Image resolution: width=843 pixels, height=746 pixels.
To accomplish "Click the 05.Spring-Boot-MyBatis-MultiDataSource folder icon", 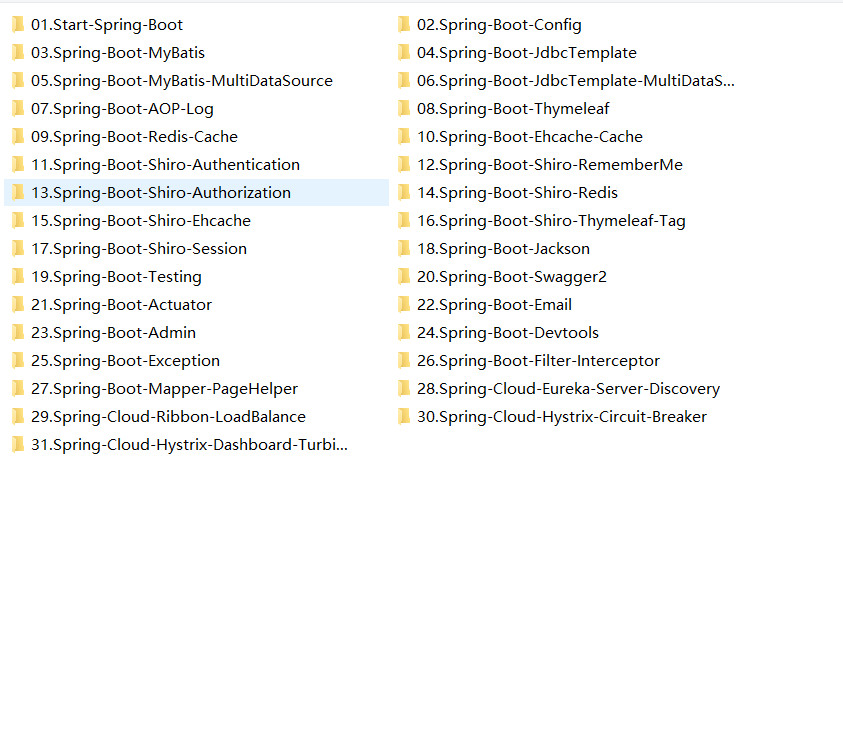I will (18, 81).
